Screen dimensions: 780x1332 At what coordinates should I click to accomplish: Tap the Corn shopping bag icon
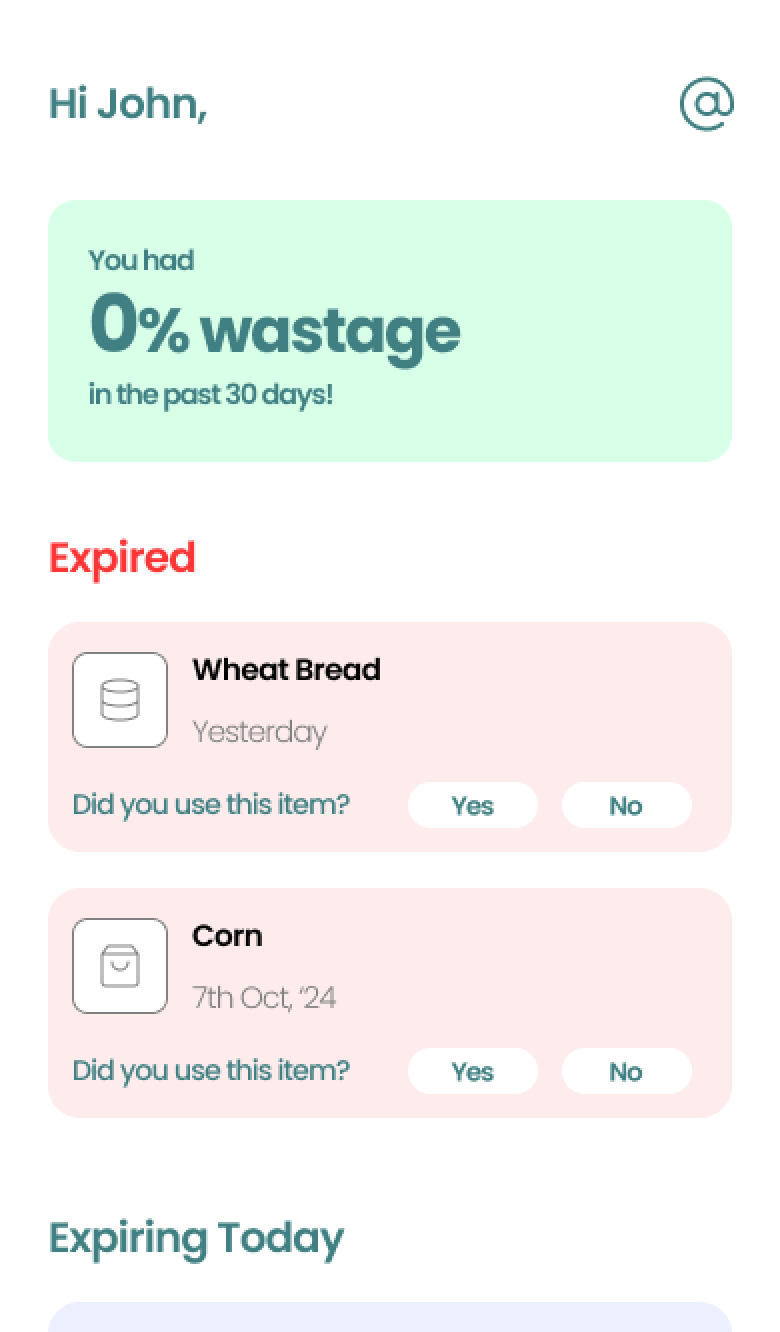[120, 966]
